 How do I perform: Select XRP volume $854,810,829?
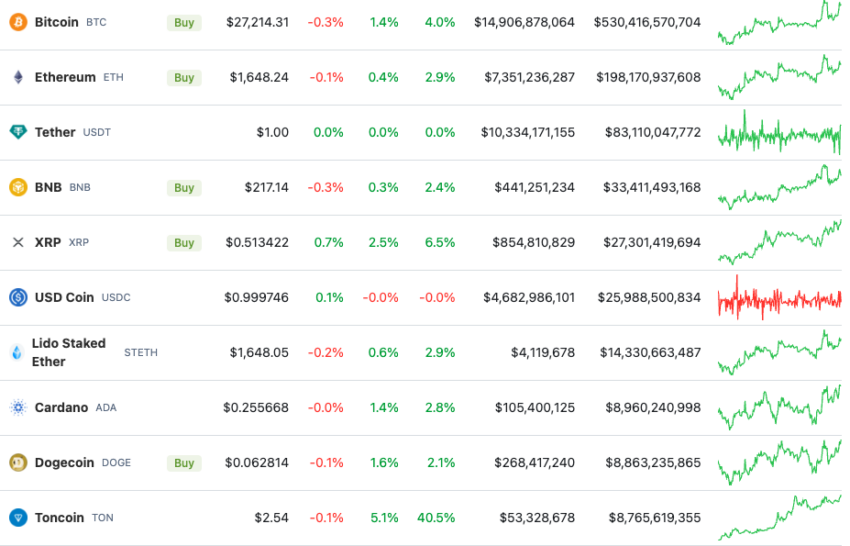[x=533, y=242]
